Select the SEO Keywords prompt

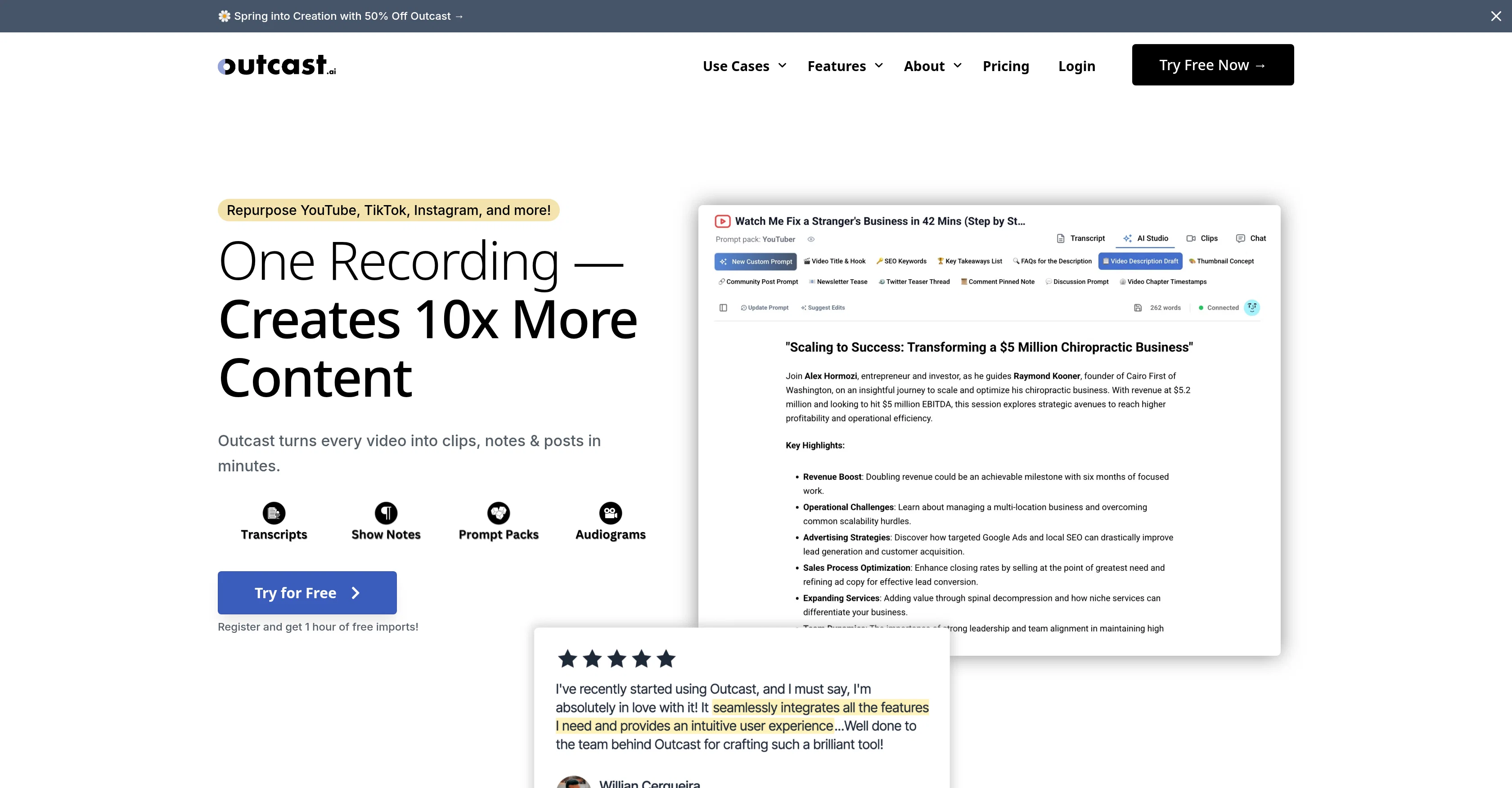point(901,261)
